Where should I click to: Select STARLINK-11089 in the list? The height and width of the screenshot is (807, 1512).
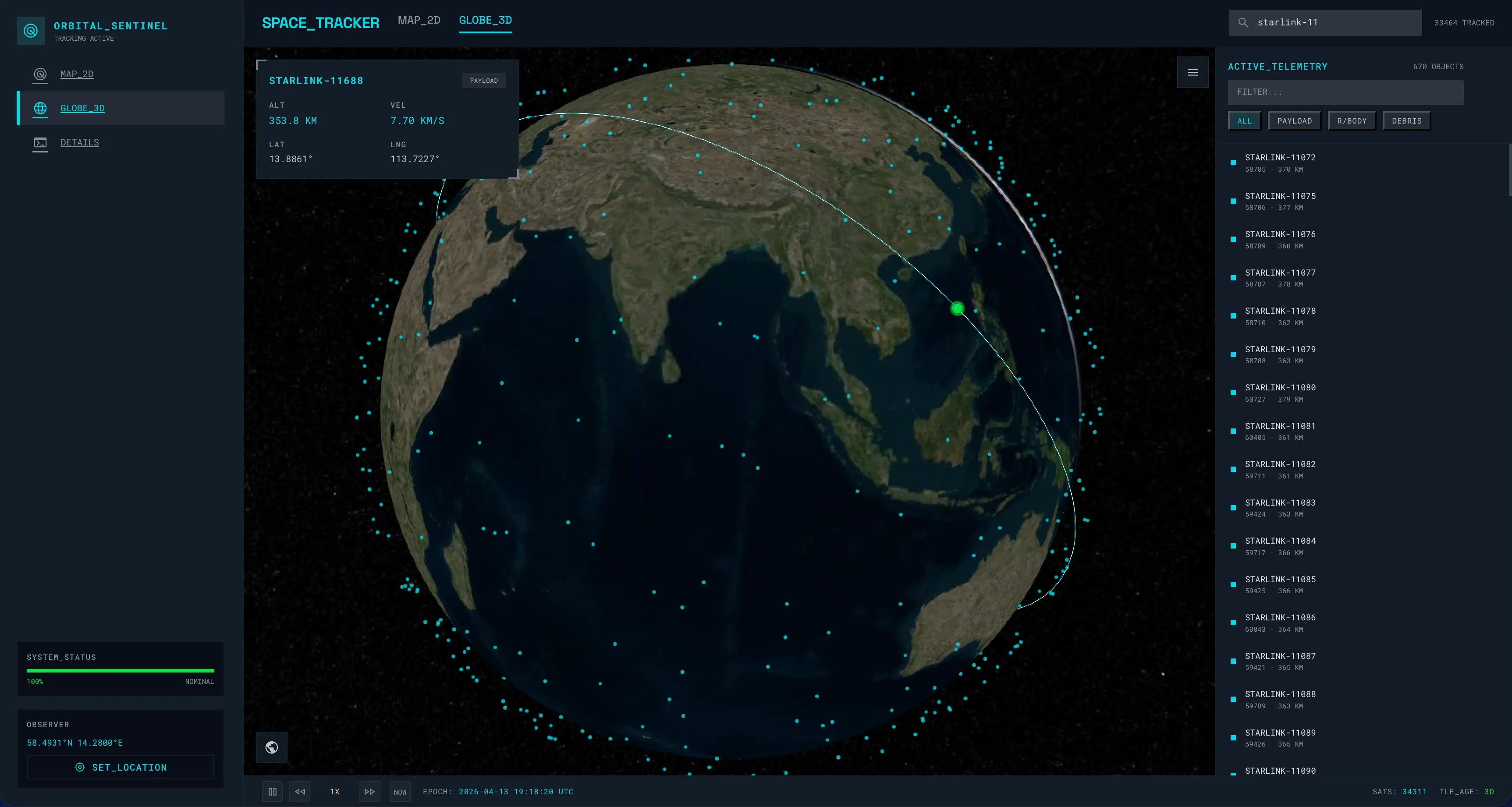point(1362,738)
